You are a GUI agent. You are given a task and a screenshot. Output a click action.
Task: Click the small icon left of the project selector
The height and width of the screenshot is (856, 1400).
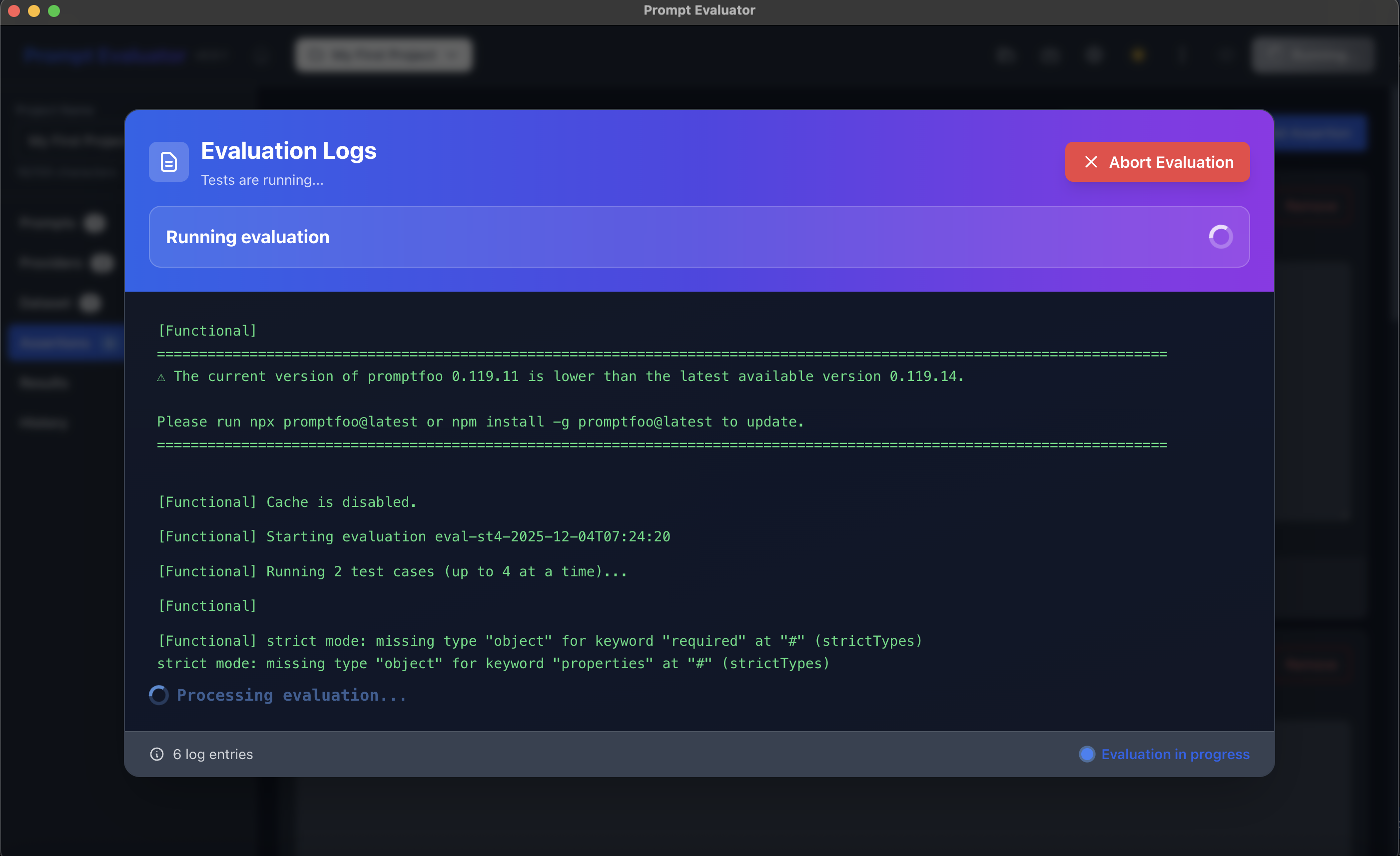click(261, 55)
